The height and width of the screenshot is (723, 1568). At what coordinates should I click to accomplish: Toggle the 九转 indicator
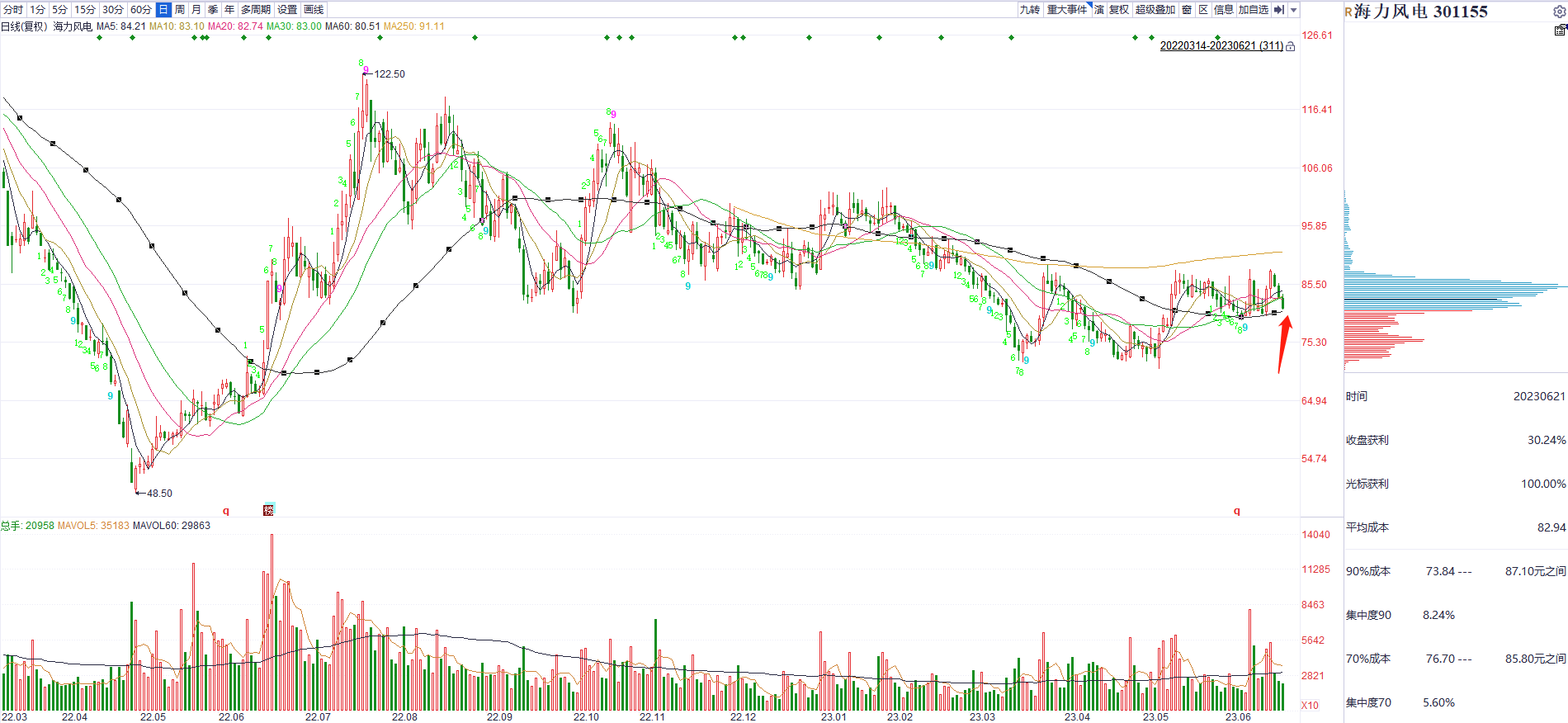(1030, 10)
